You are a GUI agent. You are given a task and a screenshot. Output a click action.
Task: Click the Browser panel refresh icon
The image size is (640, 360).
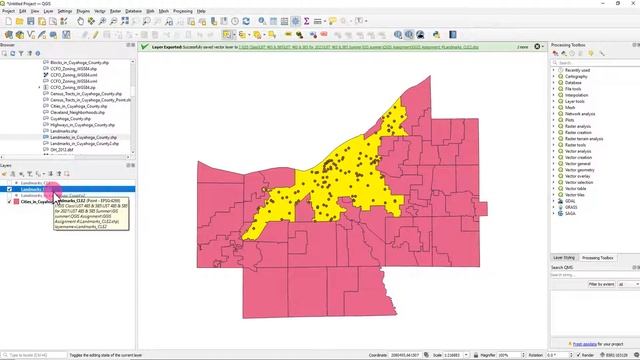13,53
